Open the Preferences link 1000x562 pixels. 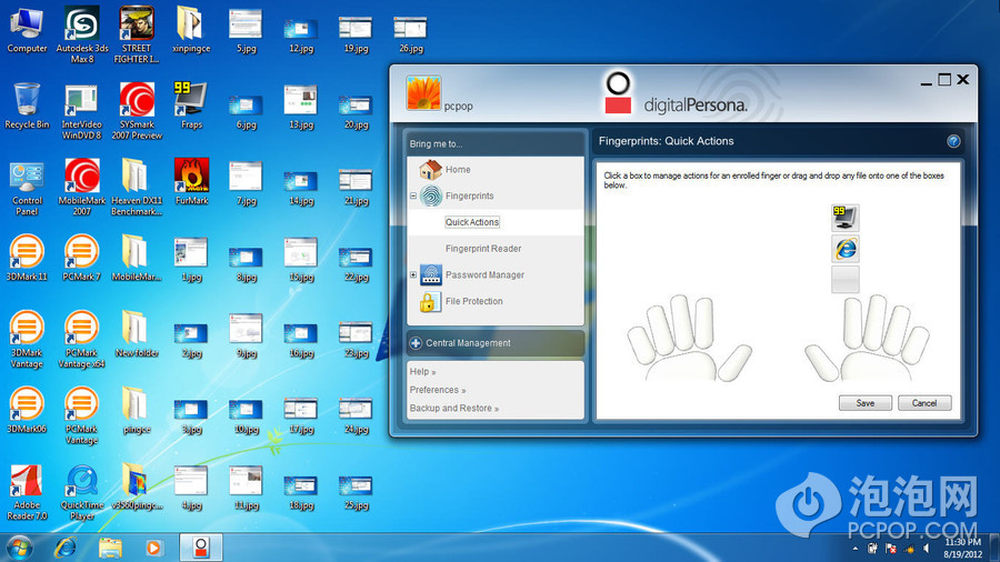438,390
